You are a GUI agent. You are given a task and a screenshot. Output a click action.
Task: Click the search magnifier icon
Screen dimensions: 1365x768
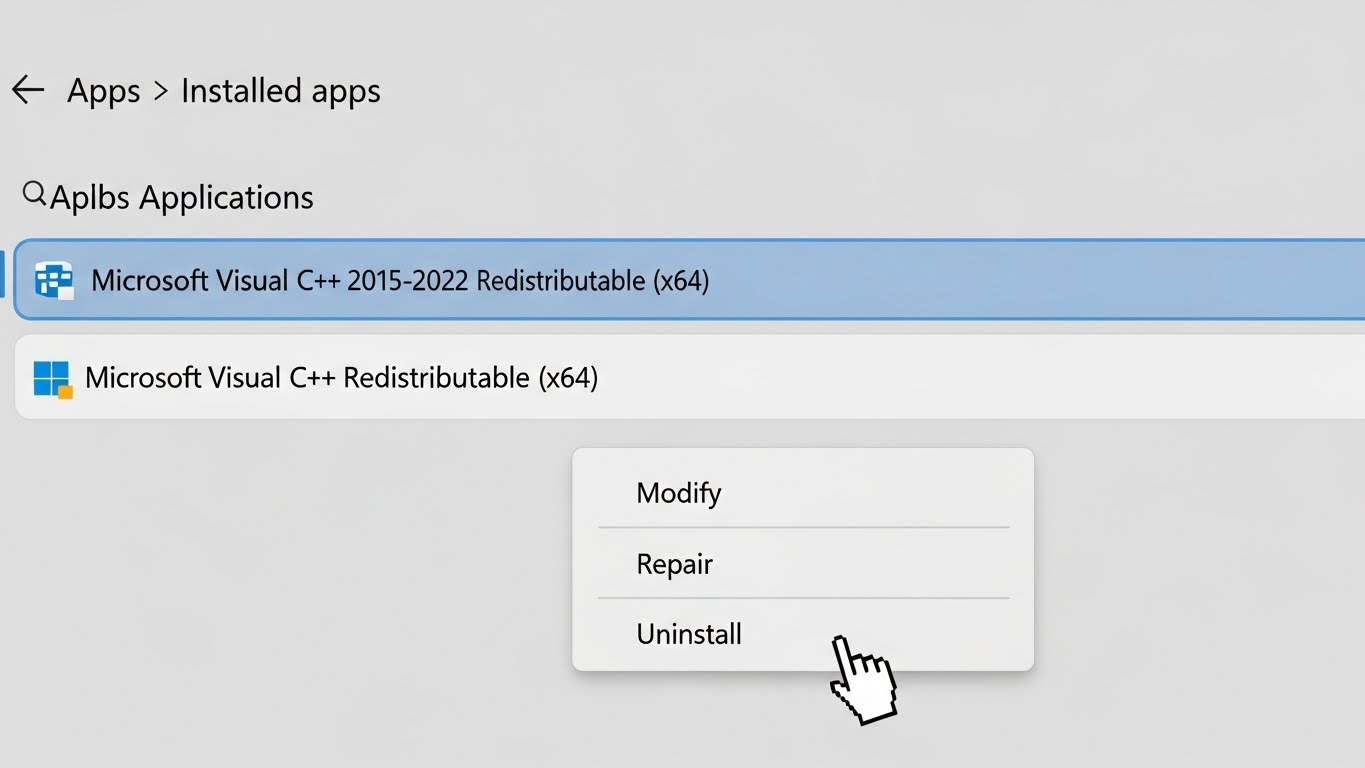[x=34, y=193]
